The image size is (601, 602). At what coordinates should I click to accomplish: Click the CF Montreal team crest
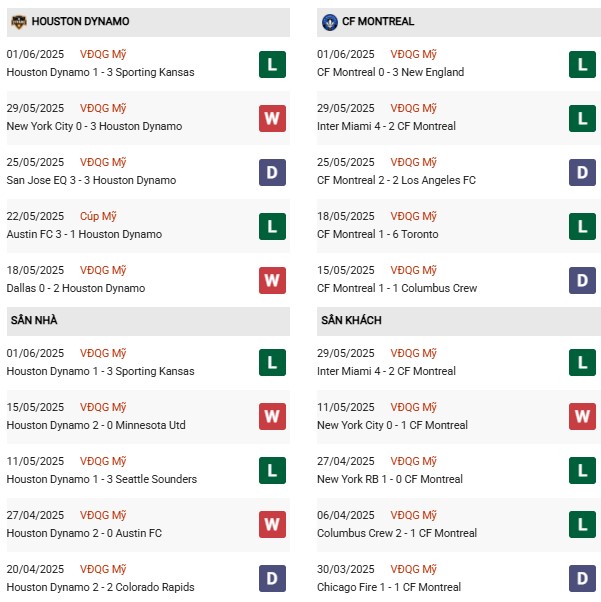pos(329,22)
